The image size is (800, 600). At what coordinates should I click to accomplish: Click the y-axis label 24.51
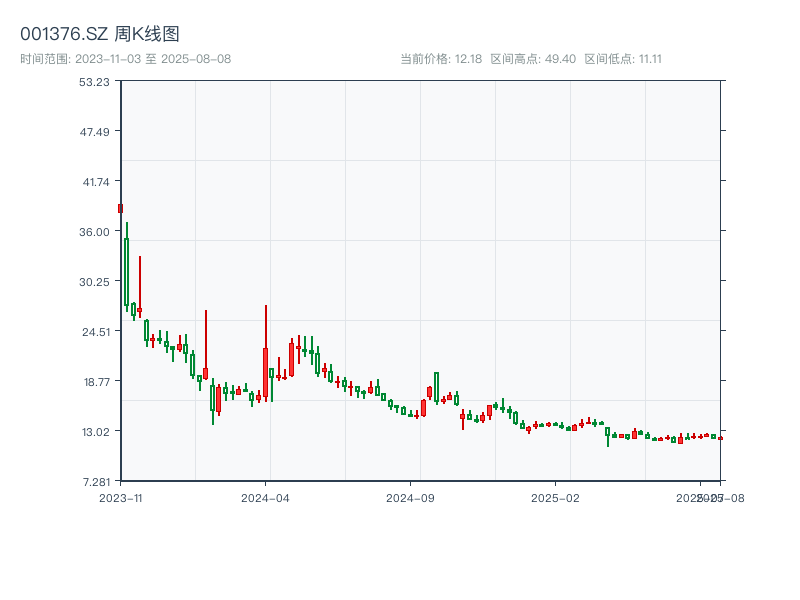(x=96, y=332)
